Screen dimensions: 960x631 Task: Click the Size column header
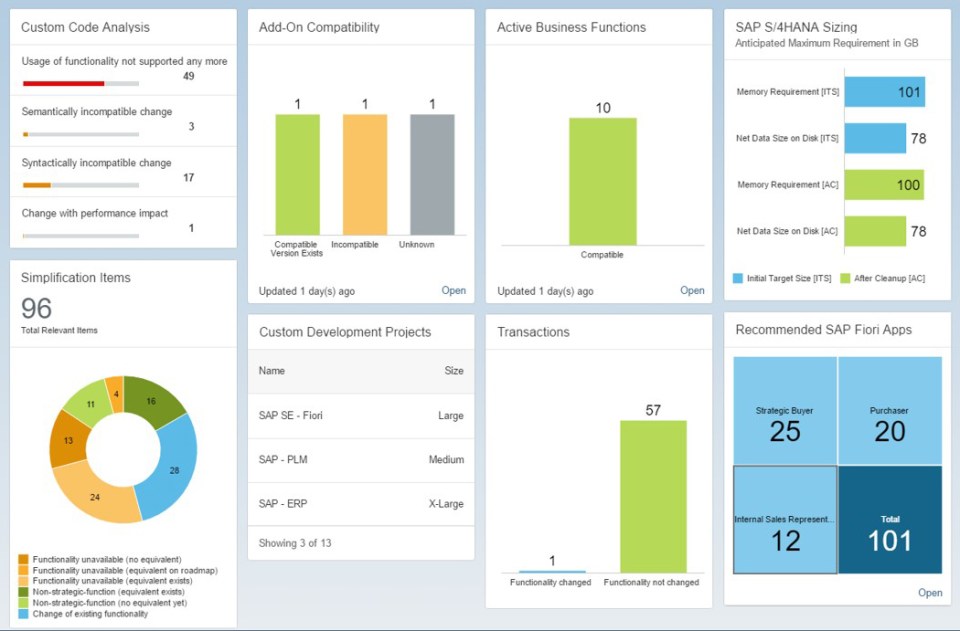[453, 371]
